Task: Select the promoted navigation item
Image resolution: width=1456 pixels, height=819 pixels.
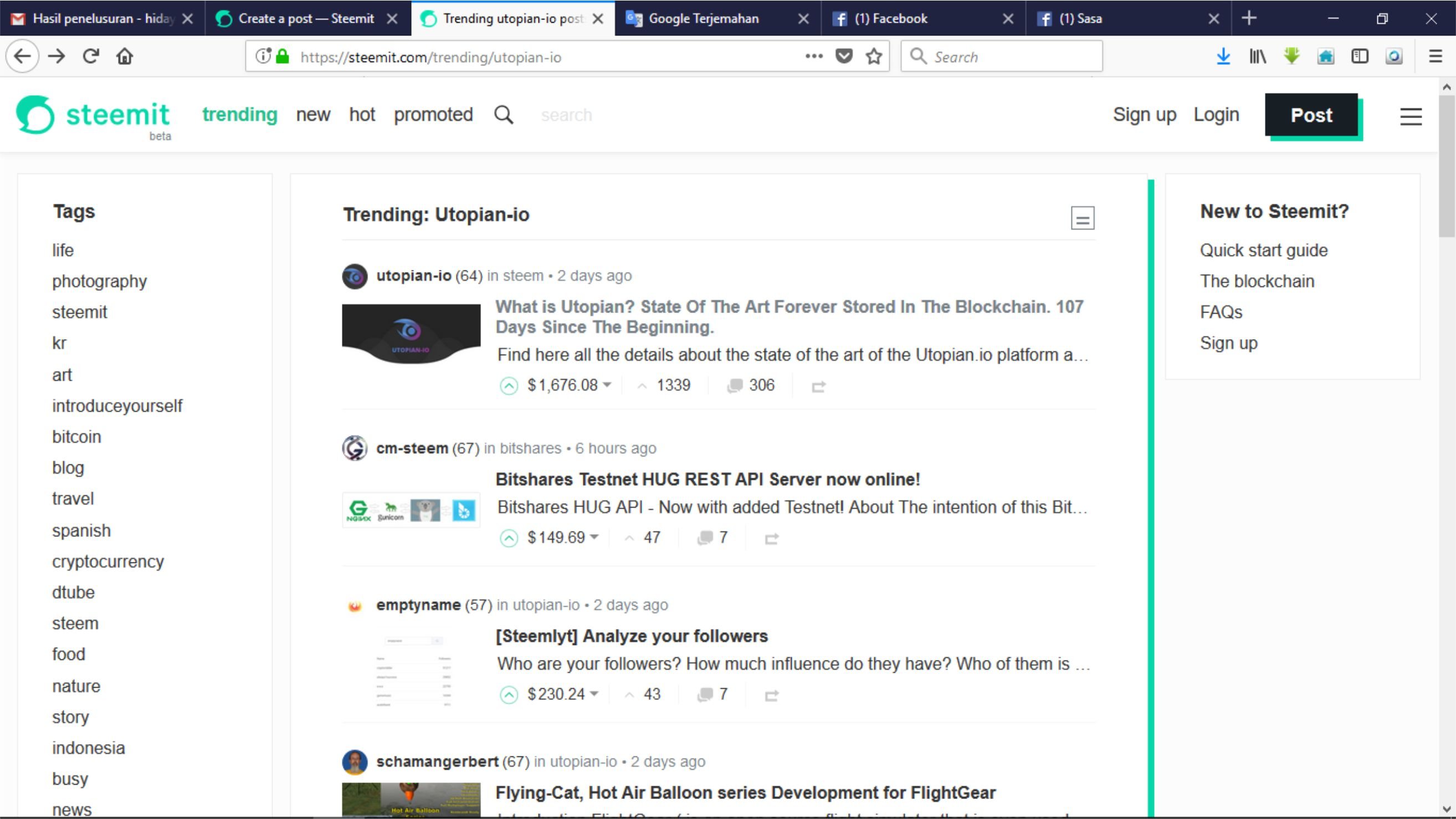Action: pos(433,115)
